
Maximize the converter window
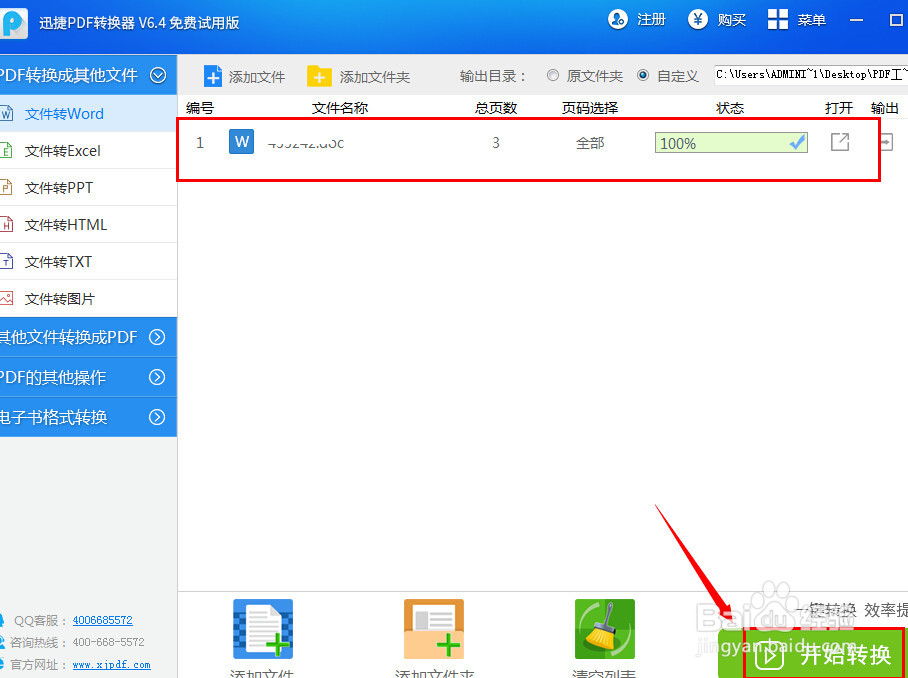tap(896, 20)
